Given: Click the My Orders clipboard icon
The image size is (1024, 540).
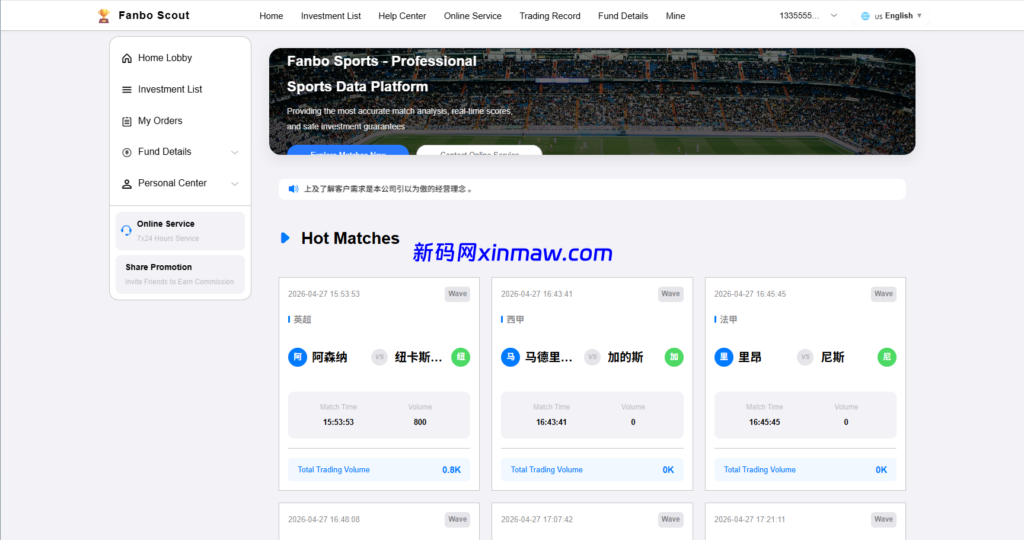Looking at the screenshot, I should tap(127, 121).
